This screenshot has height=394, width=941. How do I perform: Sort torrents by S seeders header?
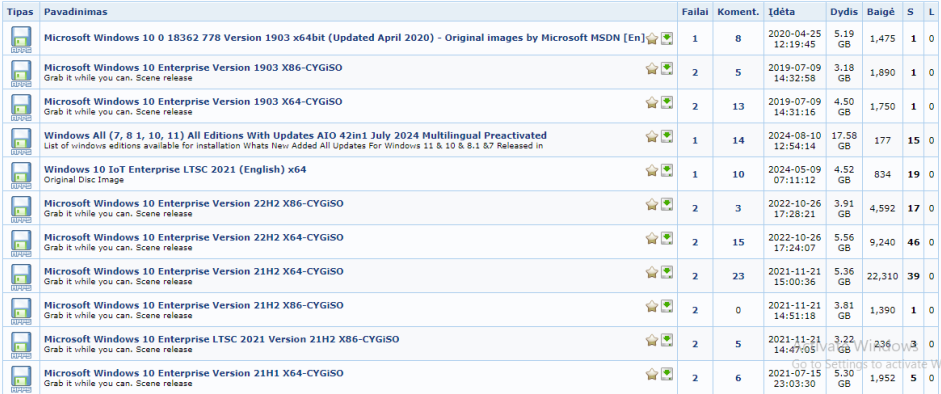[x=910, y=11]
